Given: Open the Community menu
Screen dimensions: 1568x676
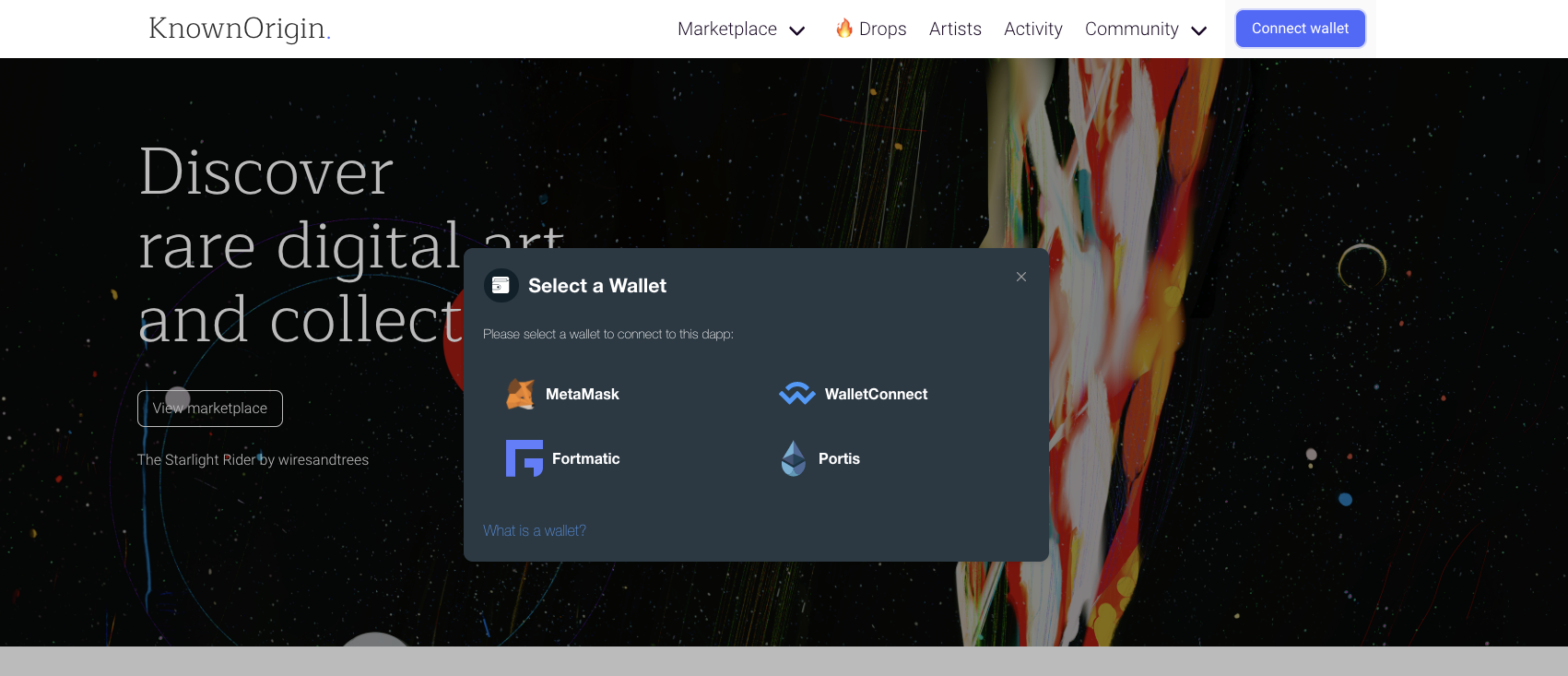Looking at the screenshot, I should coord(1132,29).
